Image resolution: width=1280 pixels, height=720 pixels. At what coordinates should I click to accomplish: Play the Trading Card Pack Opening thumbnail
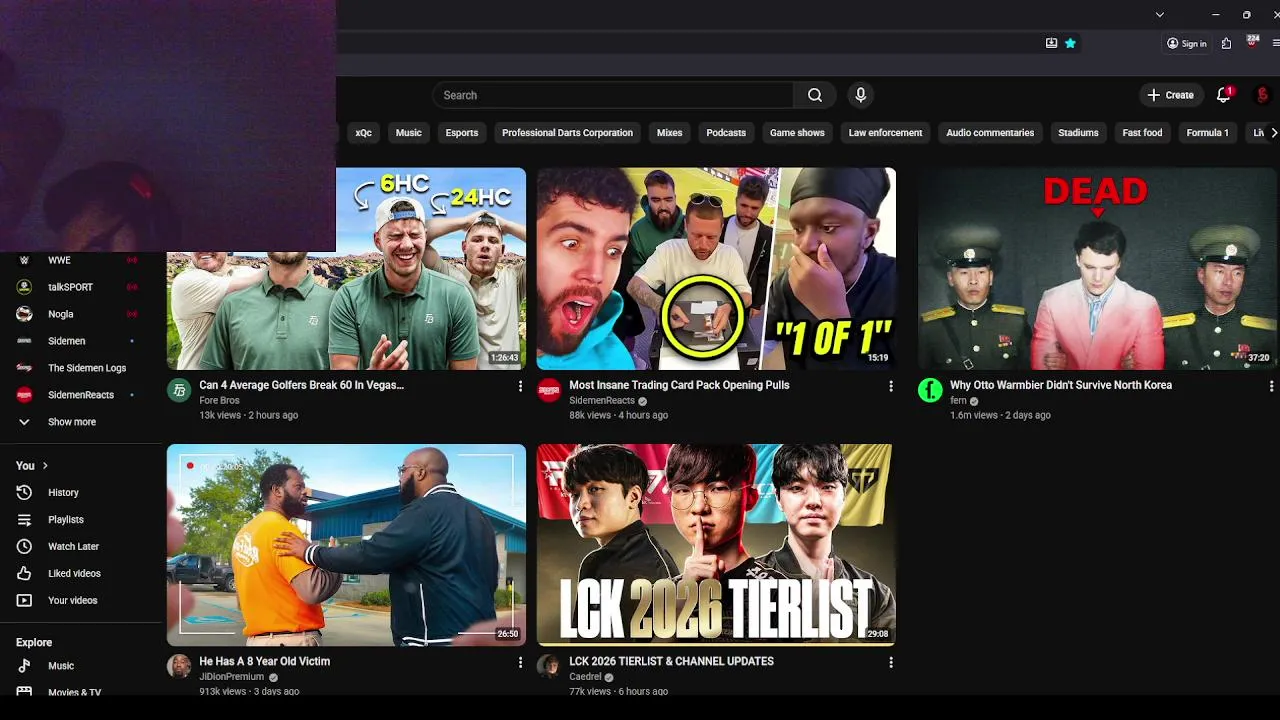(x=716, y=268)
